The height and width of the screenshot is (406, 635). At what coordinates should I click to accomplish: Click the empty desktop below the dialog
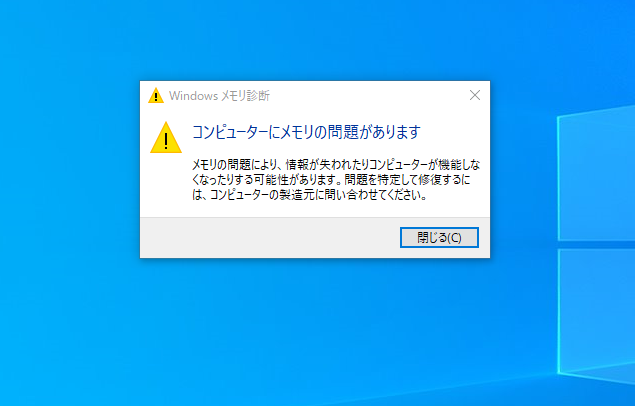(315, 332)
